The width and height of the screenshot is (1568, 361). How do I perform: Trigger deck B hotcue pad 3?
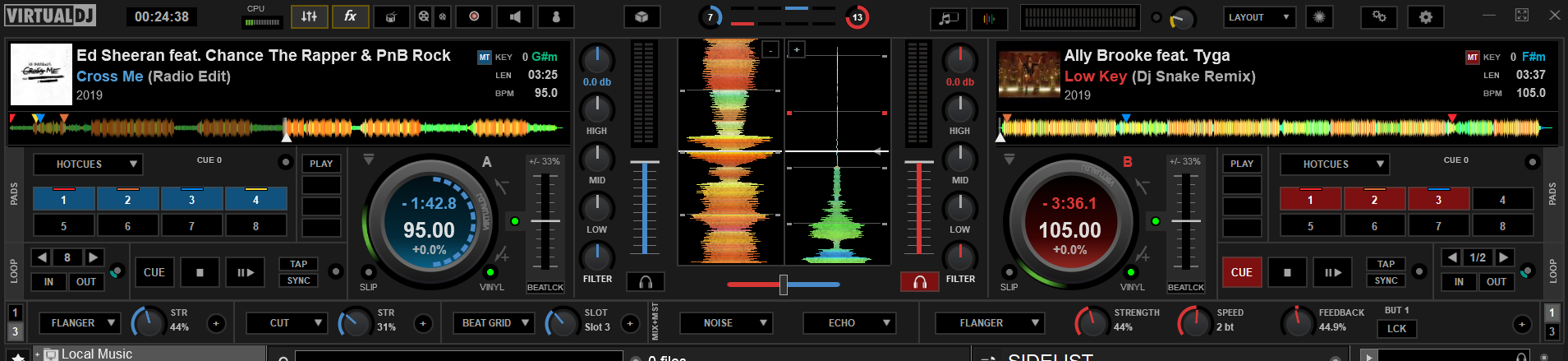coord(1438,199)
